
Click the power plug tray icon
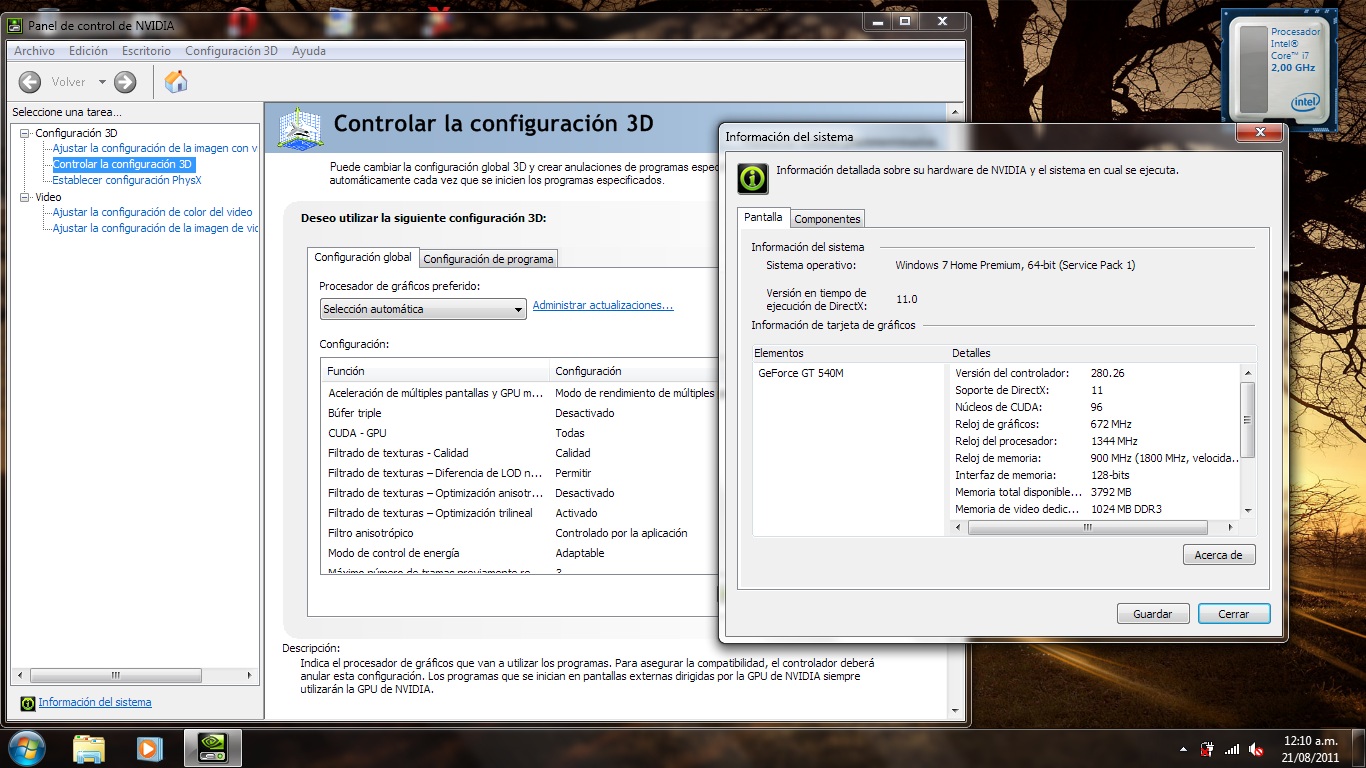pyautogui.click(x=1207, y=748)
